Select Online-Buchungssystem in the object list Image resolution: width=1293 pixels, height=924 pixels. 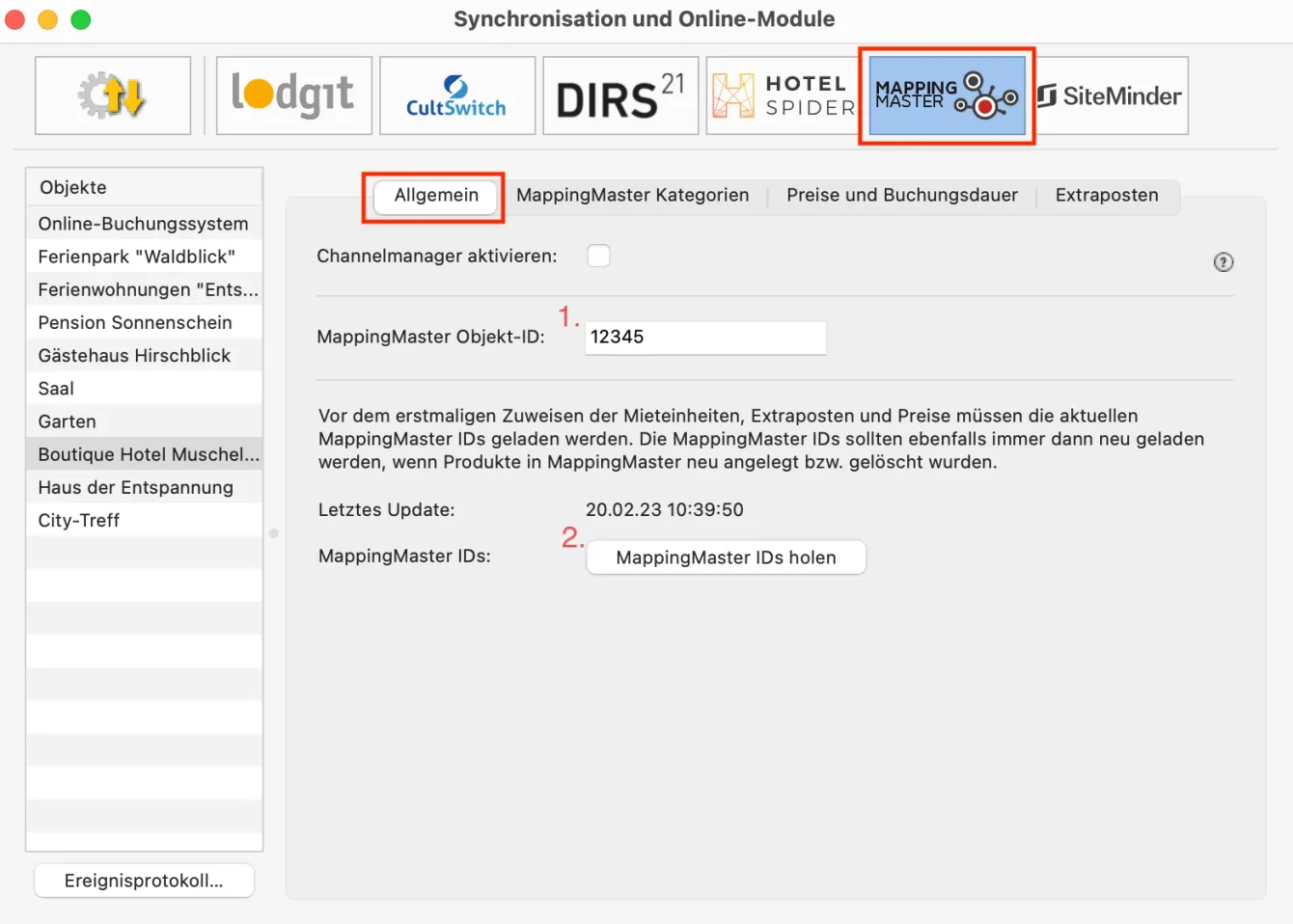point(144,224)
